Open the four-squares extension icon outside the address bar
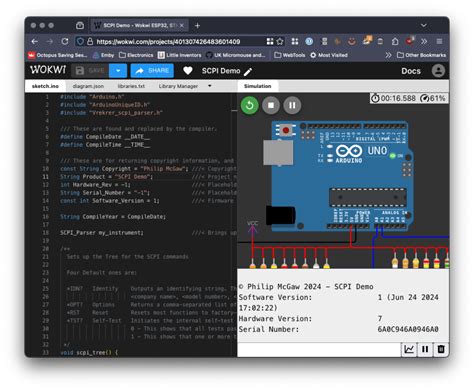This screenshot has height=390, width=474. 295,41
